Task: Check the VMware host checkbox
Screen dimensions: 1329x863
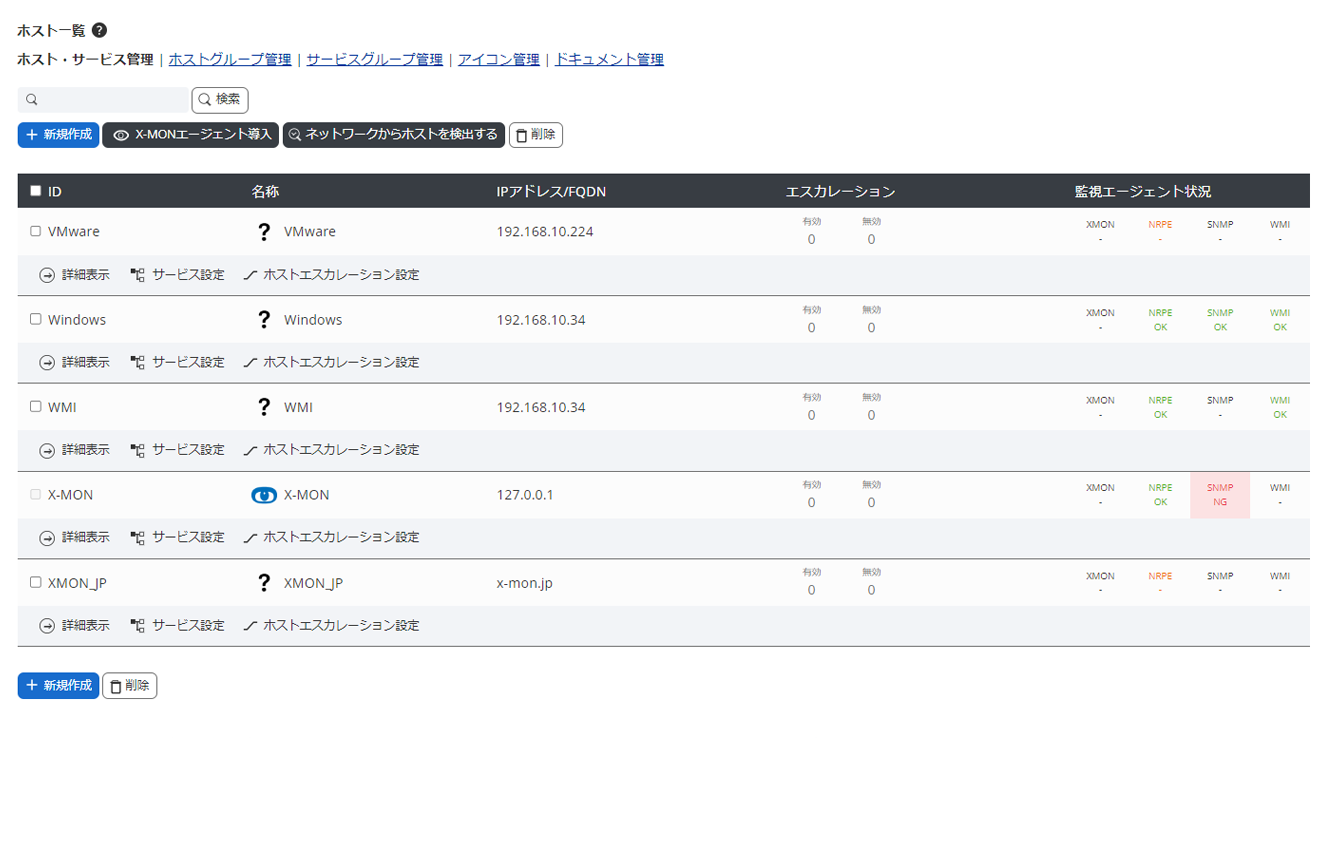Action: point(36,231)
